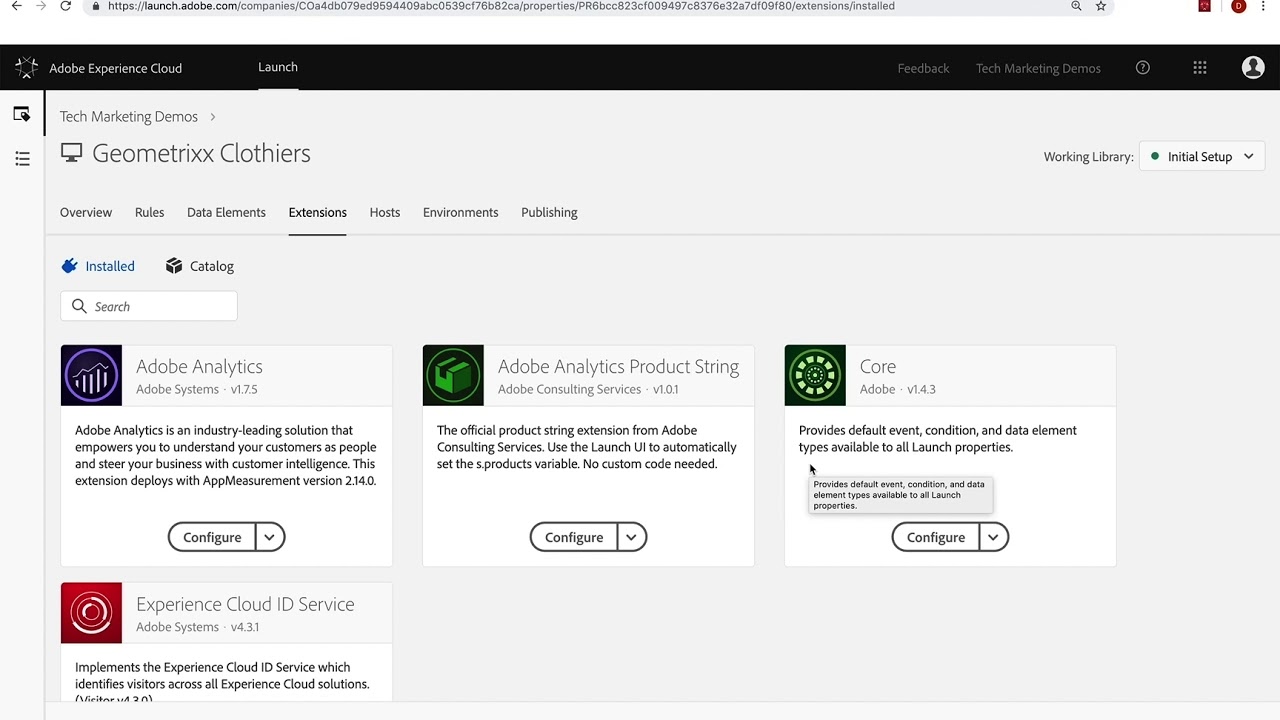This screenshot has height=720, width=1280.
Task: Click the Adobe Systems v4.3.1 text
Action: pyautogui.click(x=197, y=627)
